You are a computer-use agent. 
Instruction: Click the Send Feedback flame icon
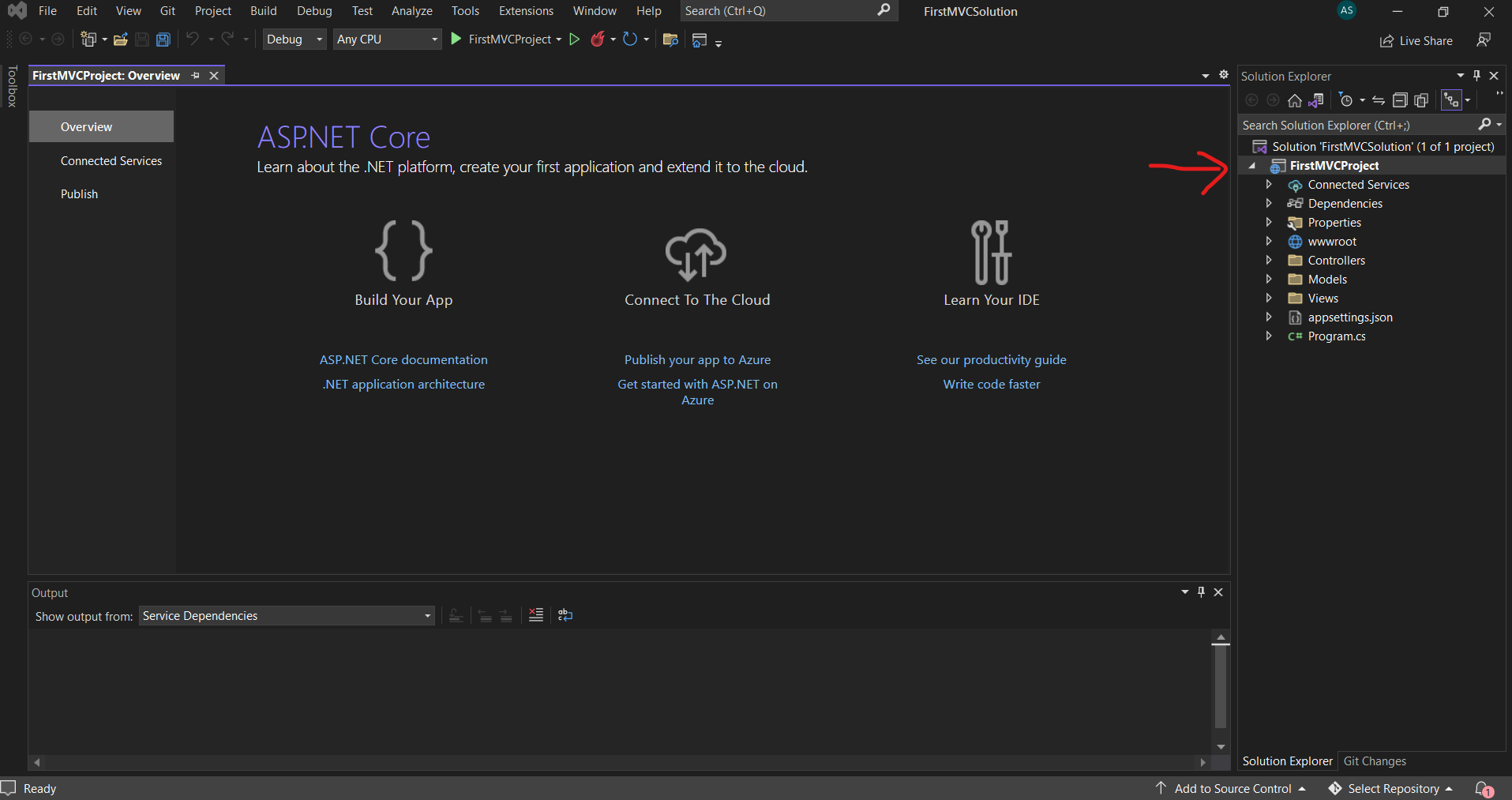coord(598,39)
